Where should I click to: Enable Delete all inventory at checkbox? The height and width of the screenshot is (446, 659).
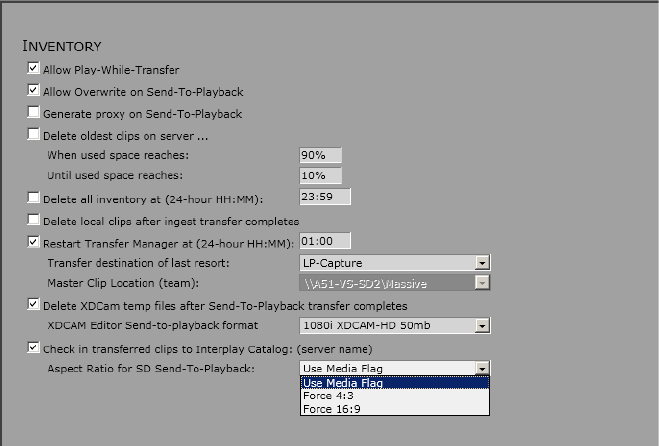(33, 198)
